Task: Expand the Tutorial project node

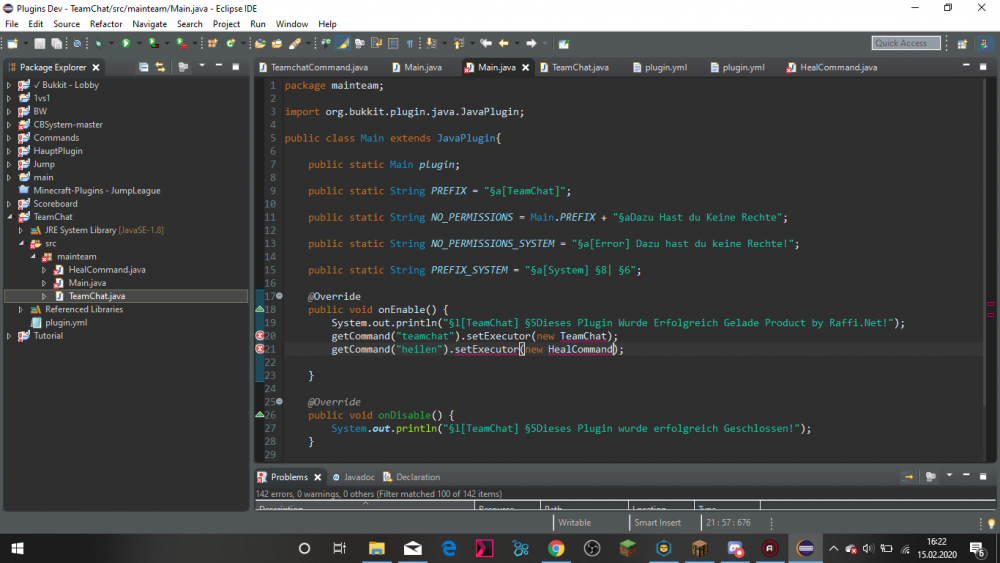Action: 9,336
